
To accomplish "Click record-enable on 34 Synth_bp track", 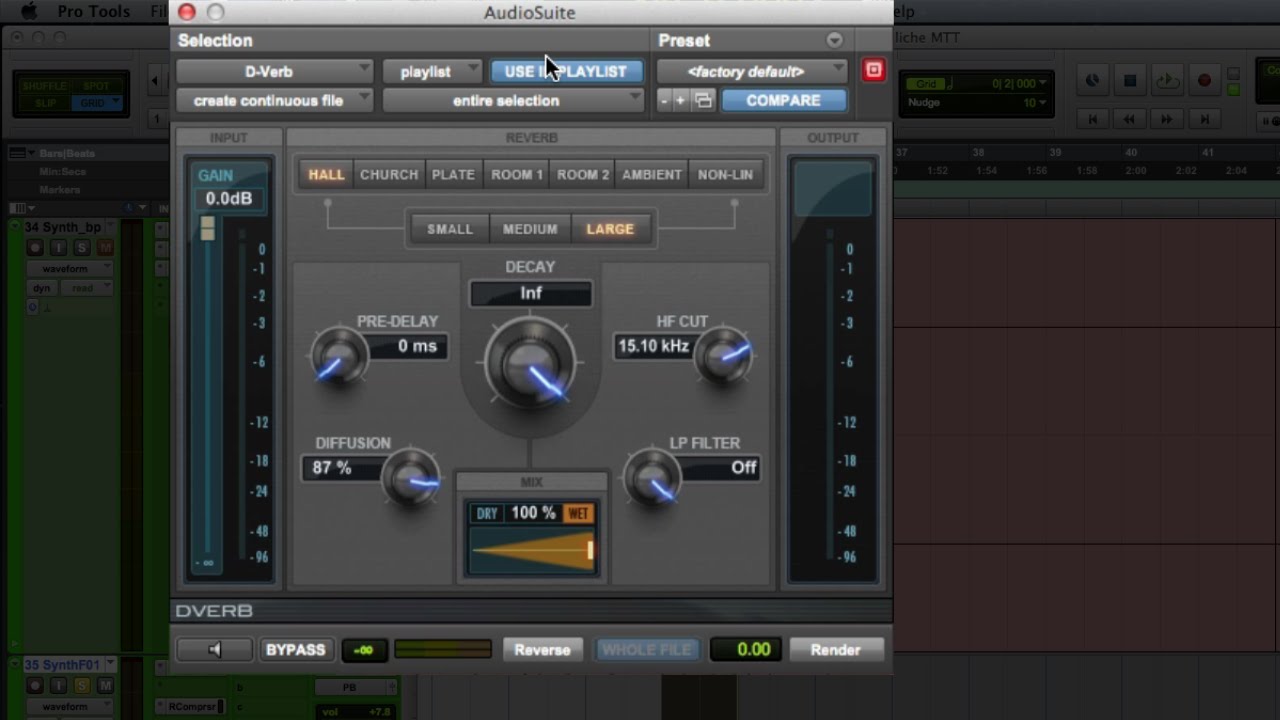I will 35,248.
